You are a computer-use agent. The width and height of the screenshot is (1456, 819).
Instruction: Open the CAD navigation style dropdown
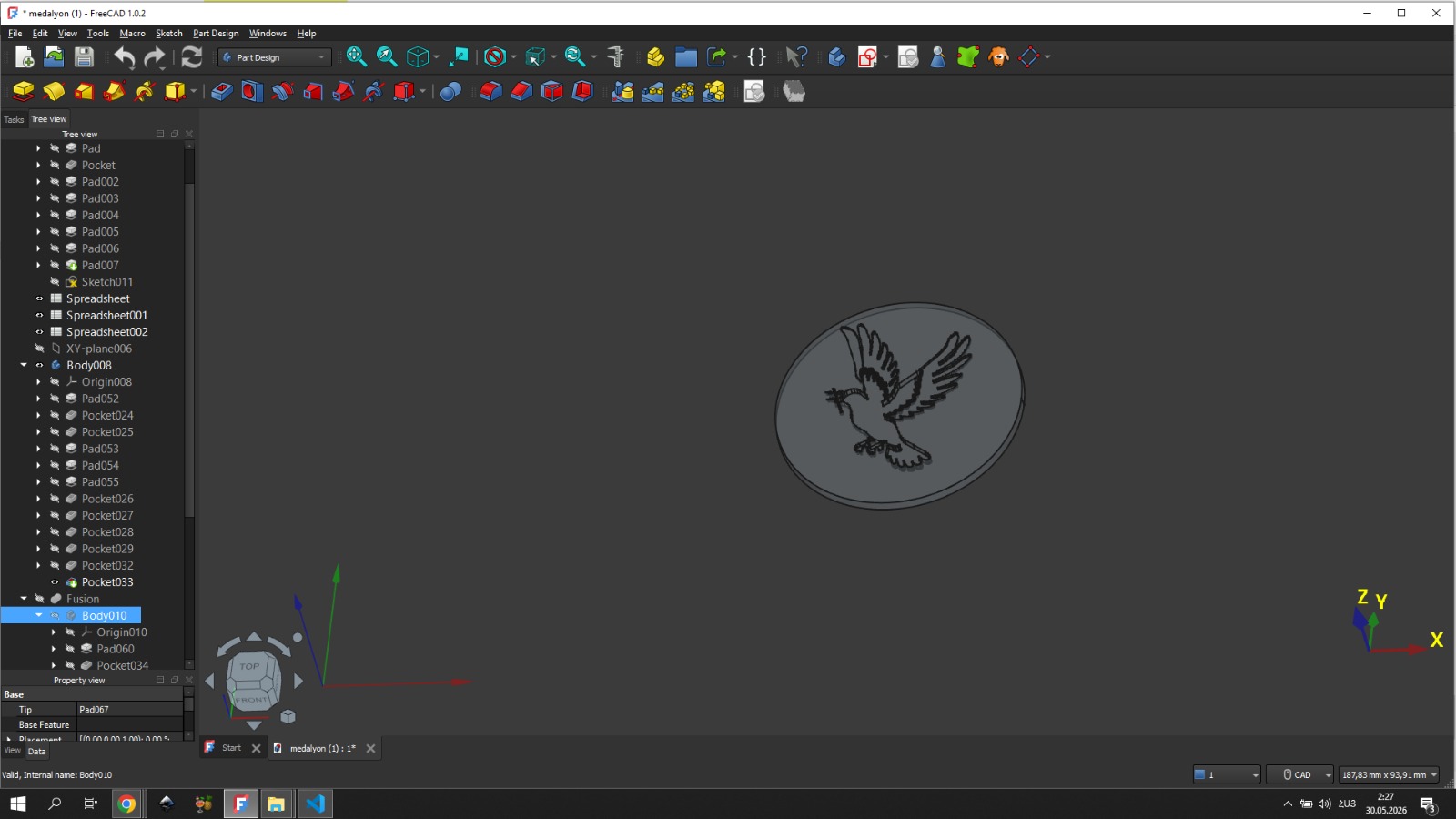tap(1299, 774)
